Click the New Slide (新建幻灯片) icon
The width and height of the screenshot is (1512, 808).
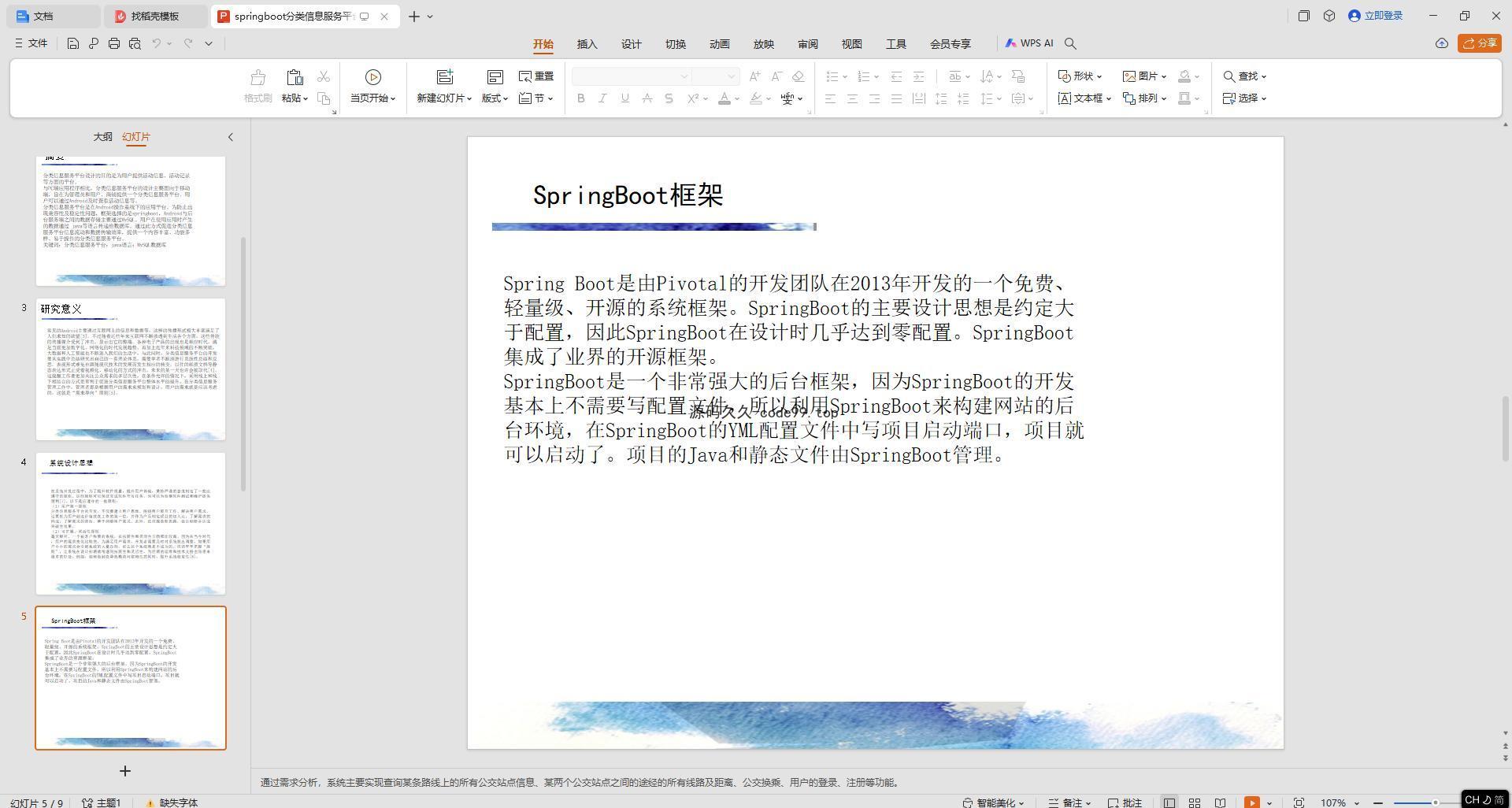445,77
